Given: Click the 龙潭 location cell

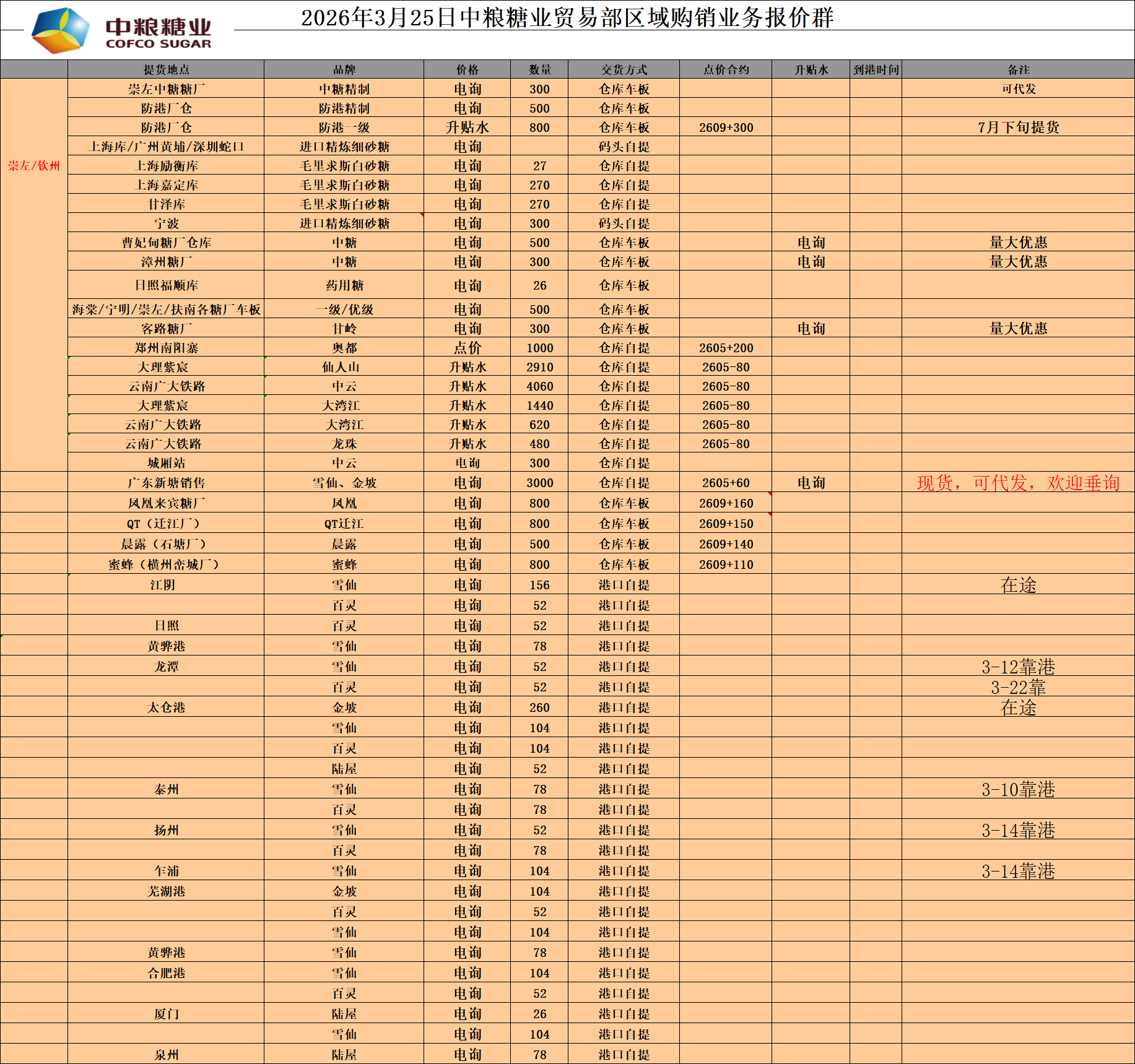Looking at the screenshot, I should coord(166,666).
